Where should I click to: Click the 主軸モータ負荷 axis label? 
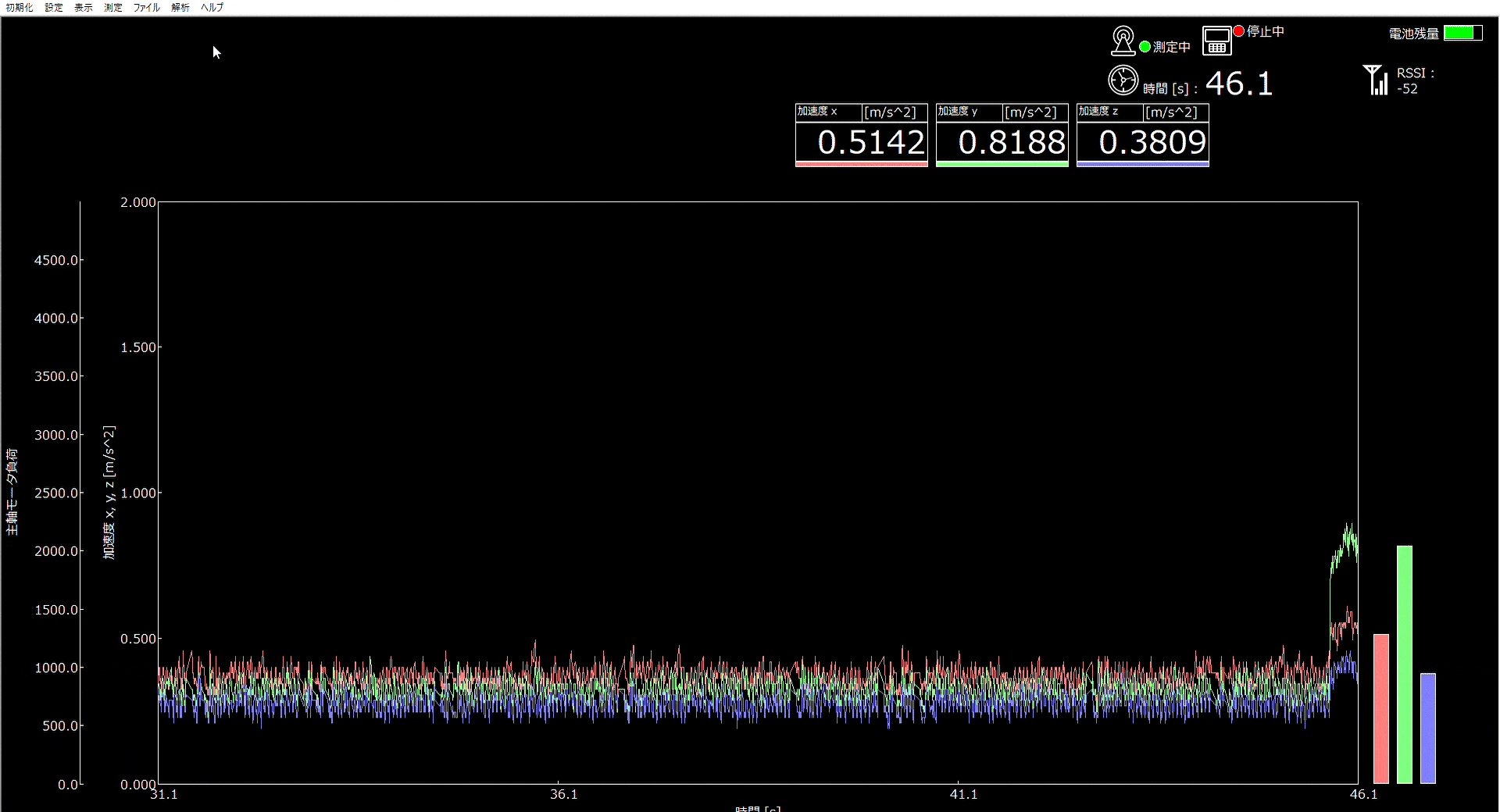point(12,492)
